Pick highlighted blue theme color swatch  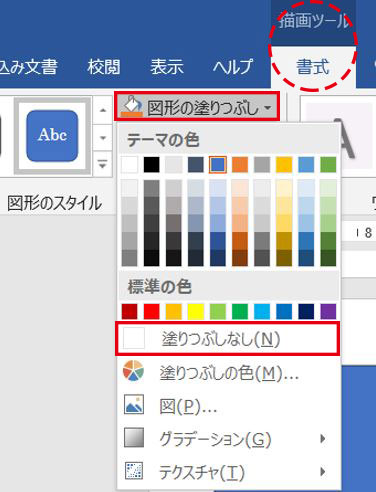(218, 165)
